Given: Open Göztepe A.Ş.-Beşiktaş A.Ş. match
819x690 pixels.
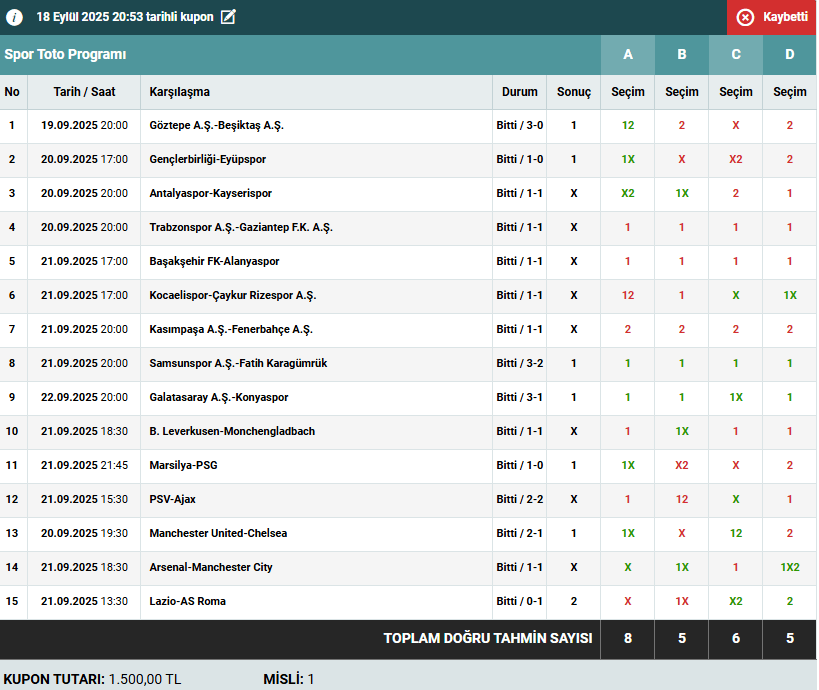Looking at the screenshot, I should tap(217, 126).
